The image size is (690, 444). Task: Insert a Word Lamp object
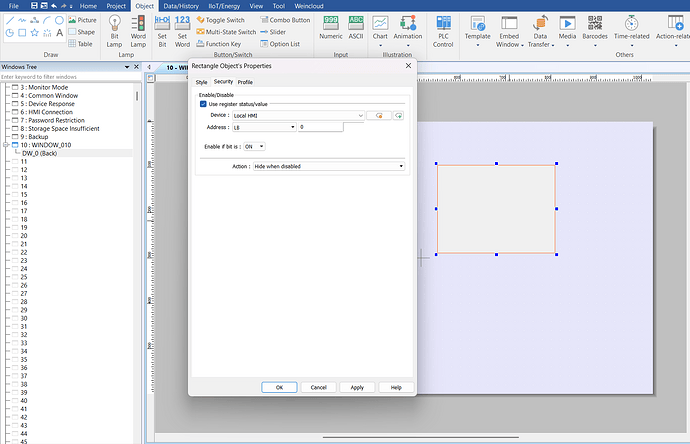point(138,30)
